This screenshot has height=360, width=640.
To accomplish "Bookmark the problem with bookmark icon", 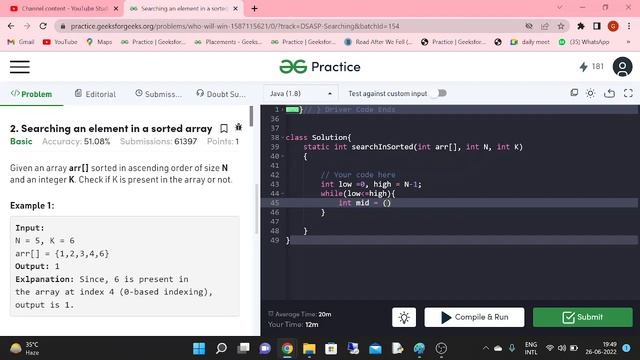I will 224,129.
